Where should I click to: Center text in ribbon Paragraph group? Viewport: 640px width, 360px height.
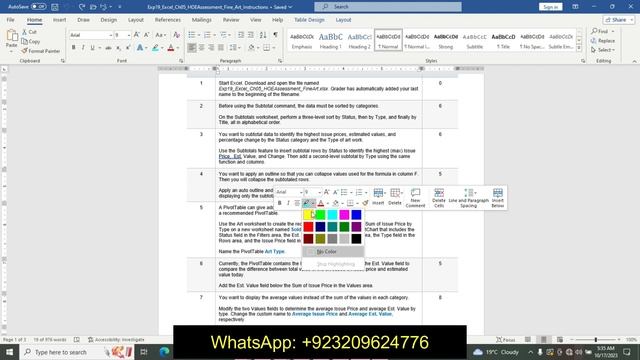201,48
